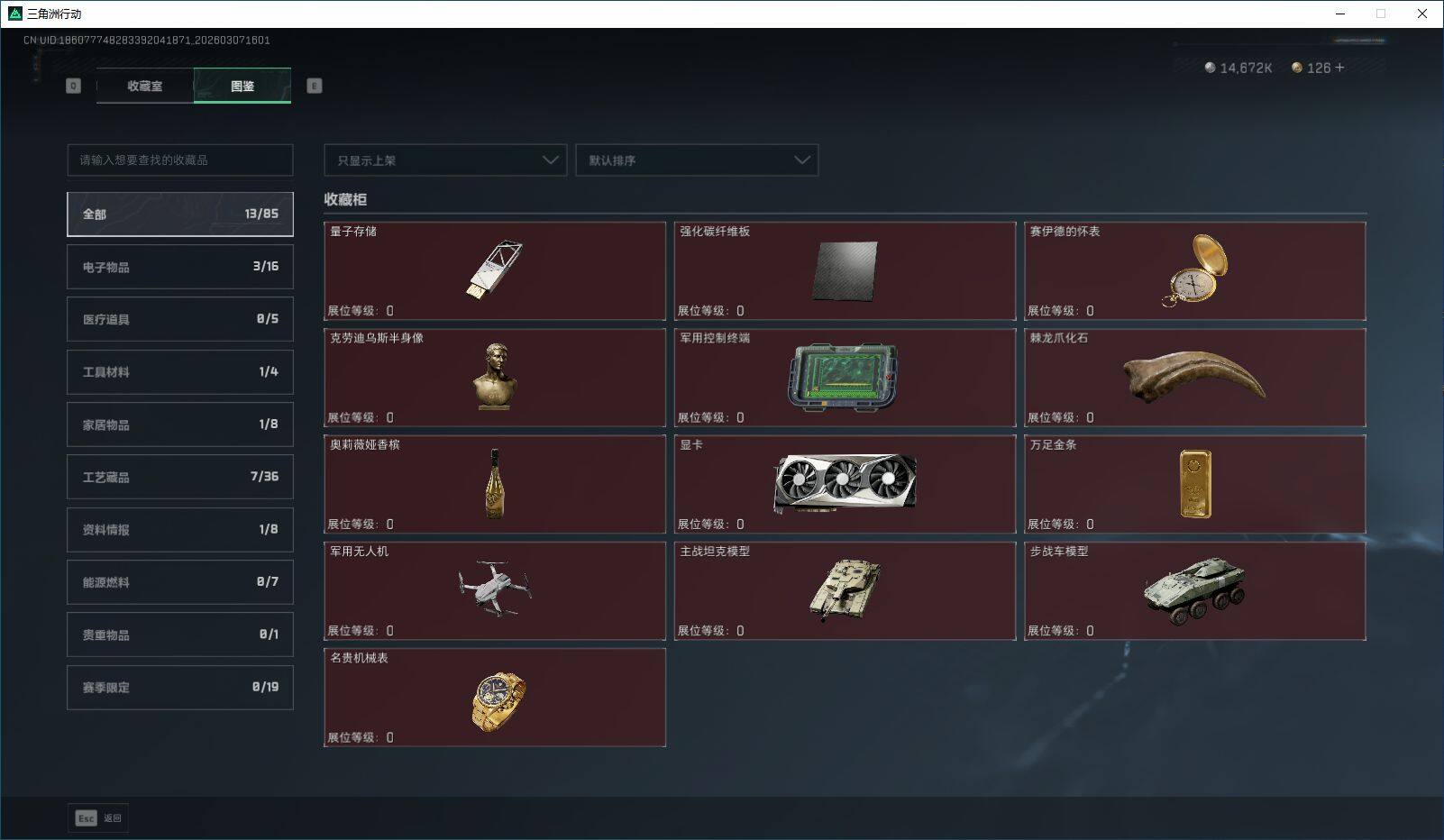The height and width of the screenshot is (840, 1444).
Task: Click the Esc 返回 back button
Action: coord(98,818)
